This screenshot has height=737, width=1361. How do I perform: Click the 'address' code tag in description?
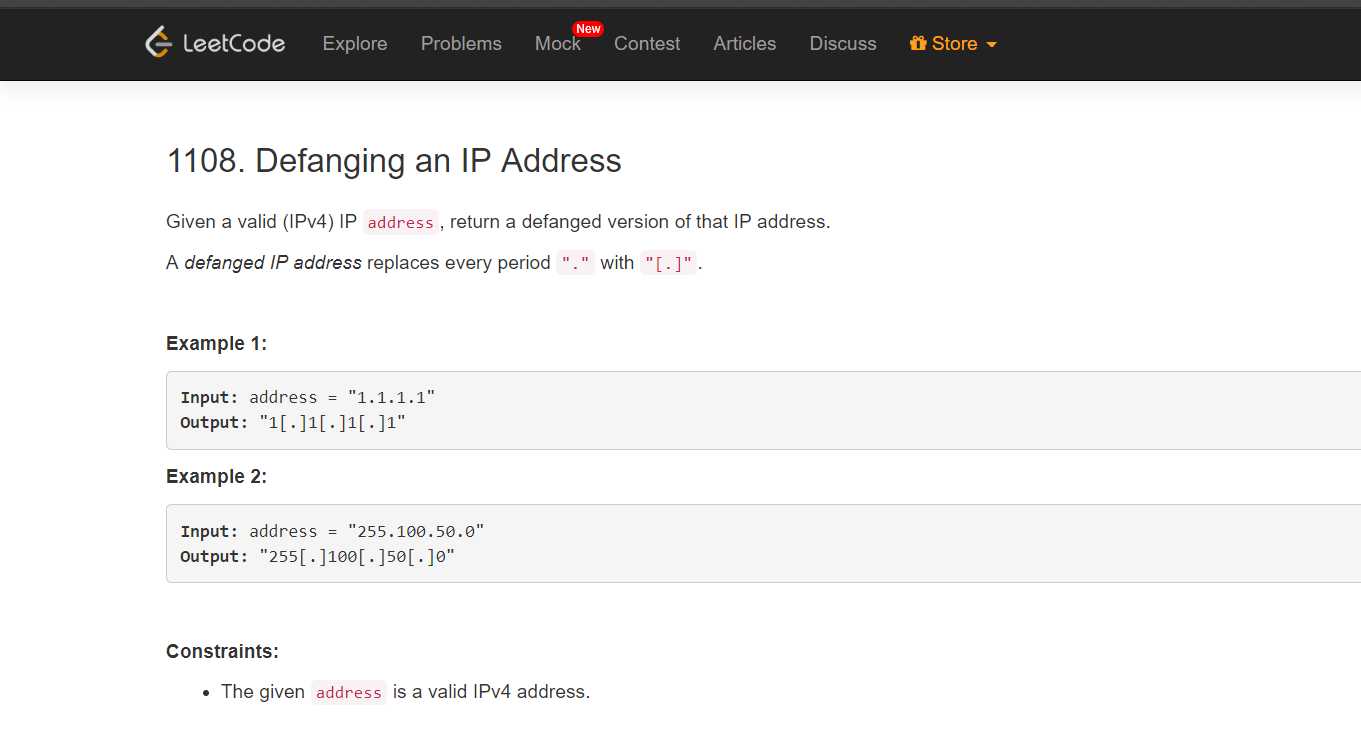(400, 222)
